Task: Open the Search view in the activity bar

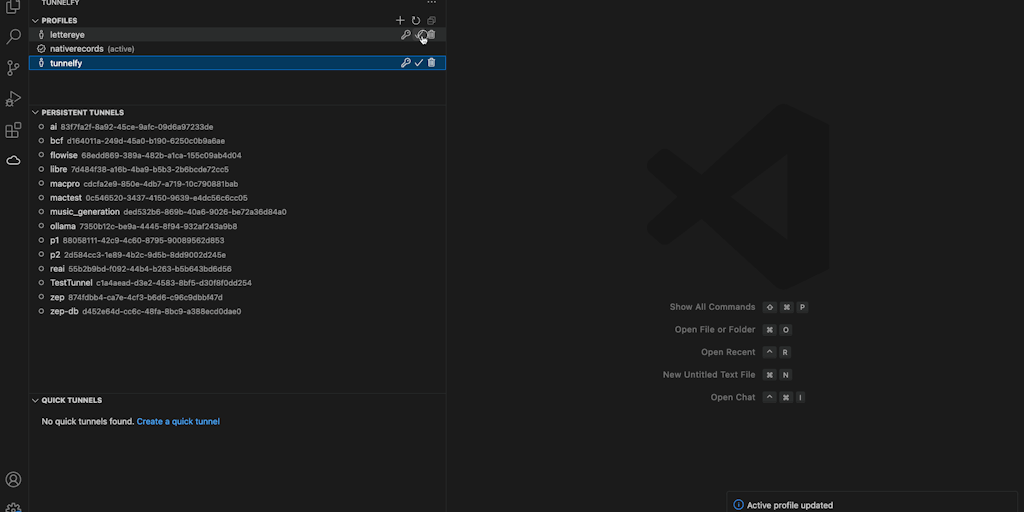Action: 13,37
